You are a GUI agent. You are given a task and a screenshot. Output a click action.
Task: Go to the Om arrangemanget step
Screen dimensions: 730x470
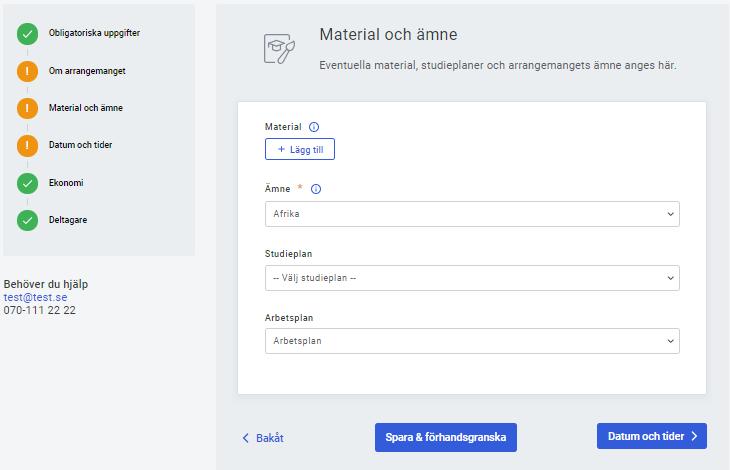(87, 71)
